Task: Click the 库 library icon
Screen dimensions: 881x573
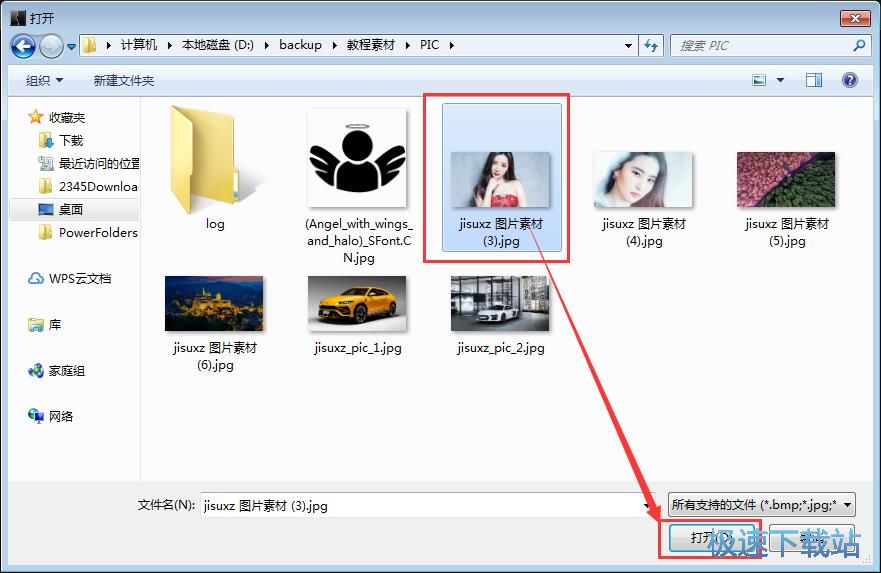Action: point(35,325)
